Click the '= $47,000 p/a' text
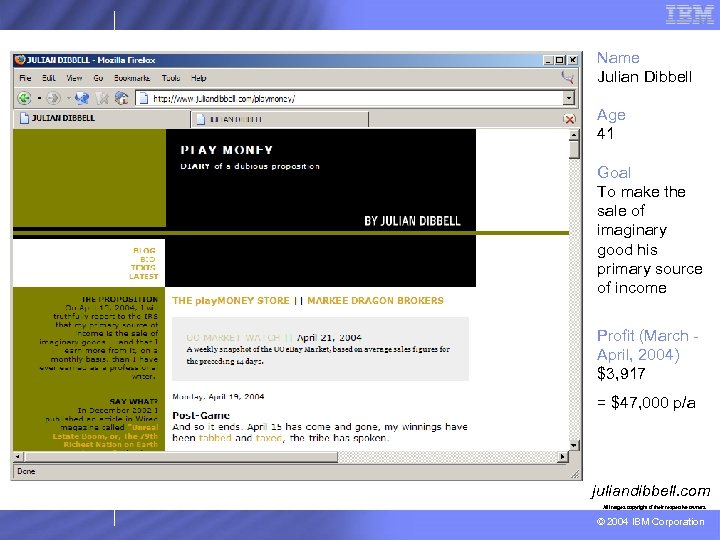This screenshot has width=720, height=540. pos(646,403)
